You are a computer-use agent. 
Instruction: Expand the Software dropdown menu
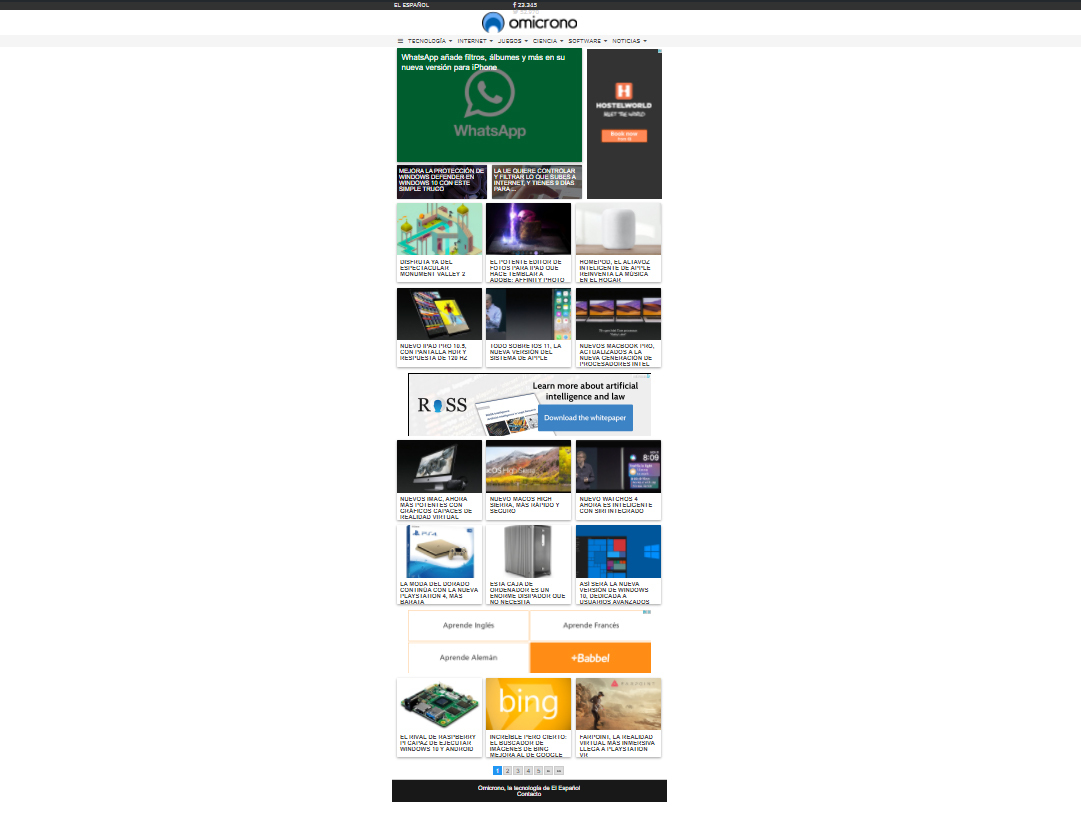pyautogui.click(x=587, y=41)
